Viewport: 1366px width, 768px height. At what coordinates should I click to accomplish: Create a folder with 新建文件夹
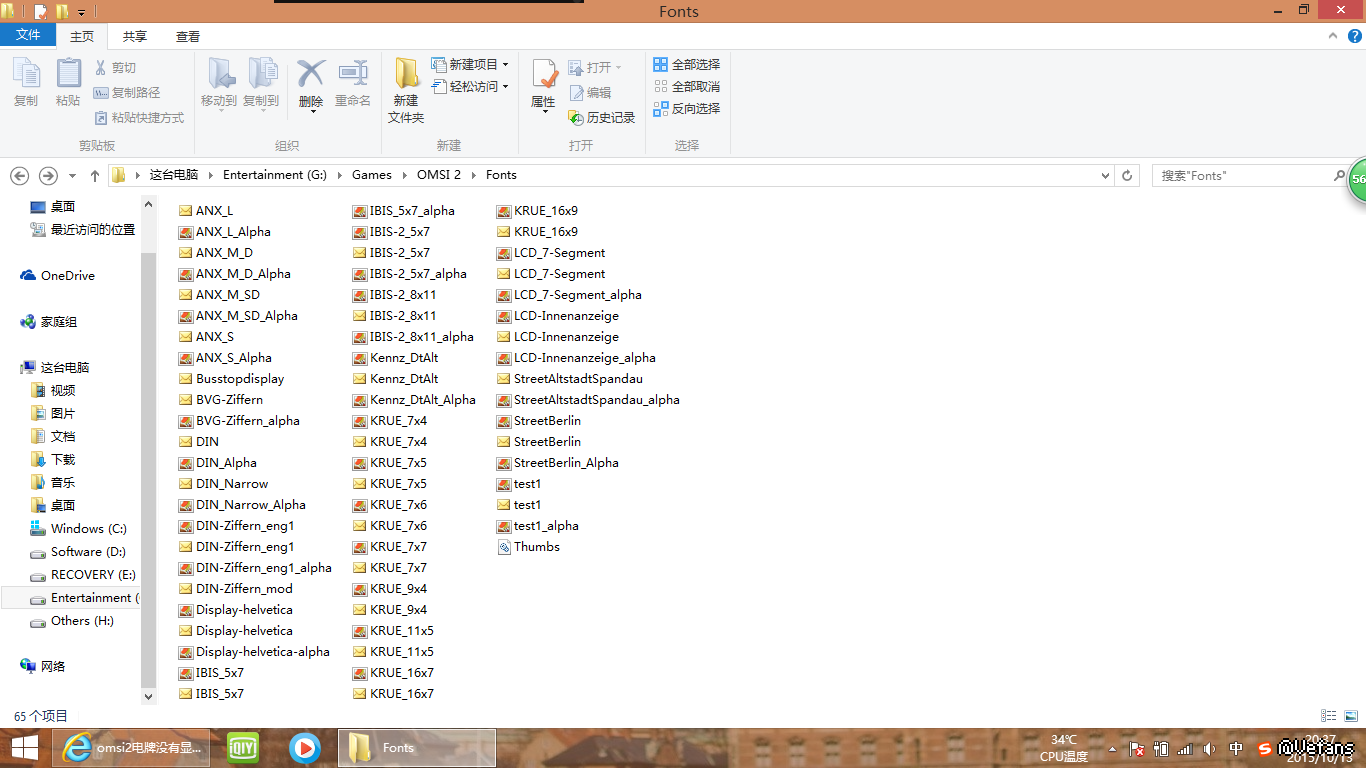[x=406, y=90]
